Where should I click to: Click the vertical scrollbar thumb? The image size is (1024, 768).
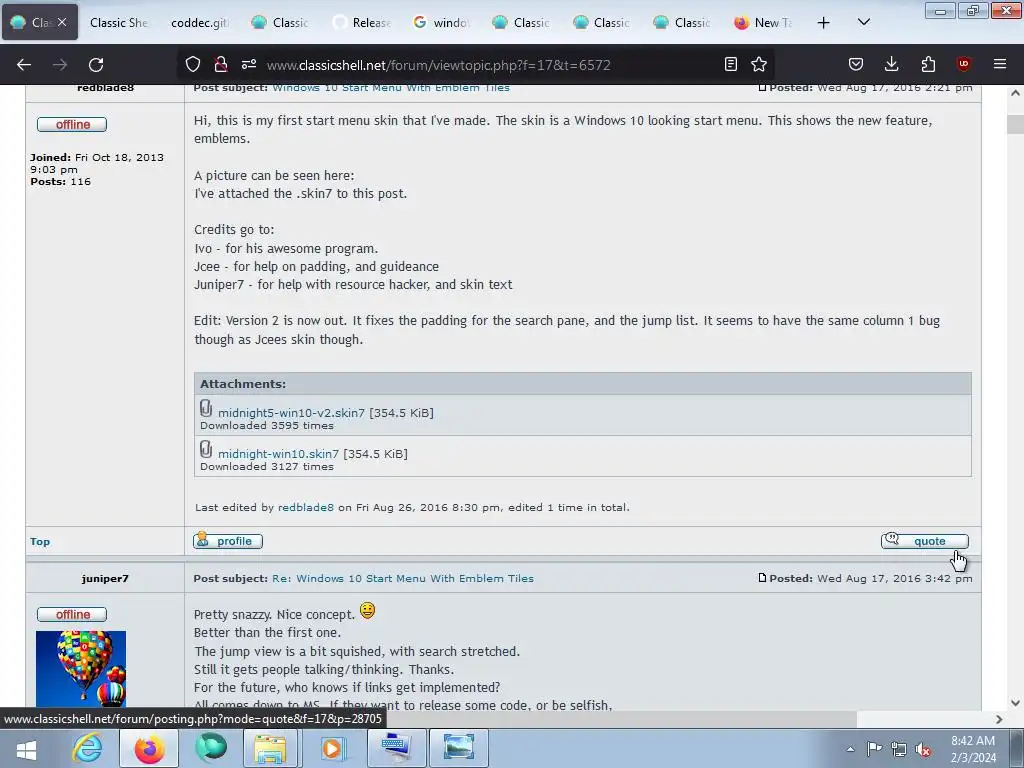pyautogui.click(x=1015, y=124)
